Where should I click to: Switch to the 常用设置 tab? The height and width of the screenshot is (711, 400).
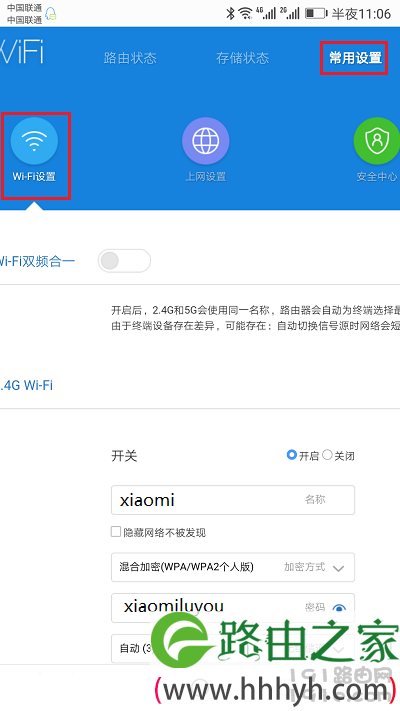(x=355, y=58)
